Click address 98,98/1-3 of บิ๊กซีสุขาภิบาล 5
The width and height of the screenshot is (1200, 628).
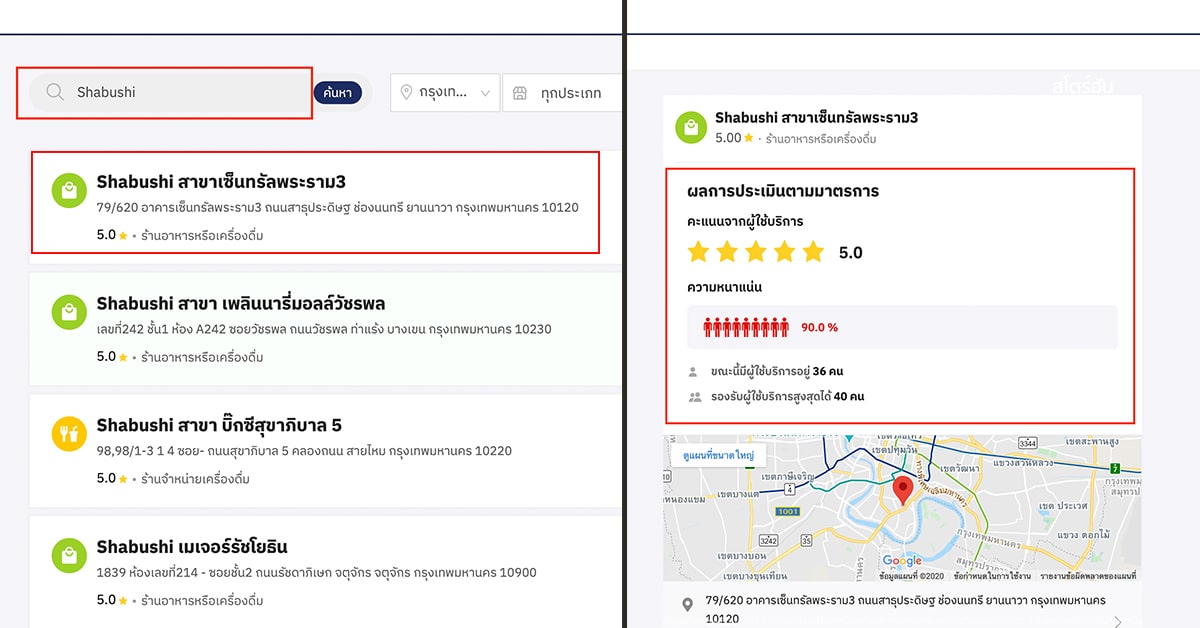tap(304, 451)
